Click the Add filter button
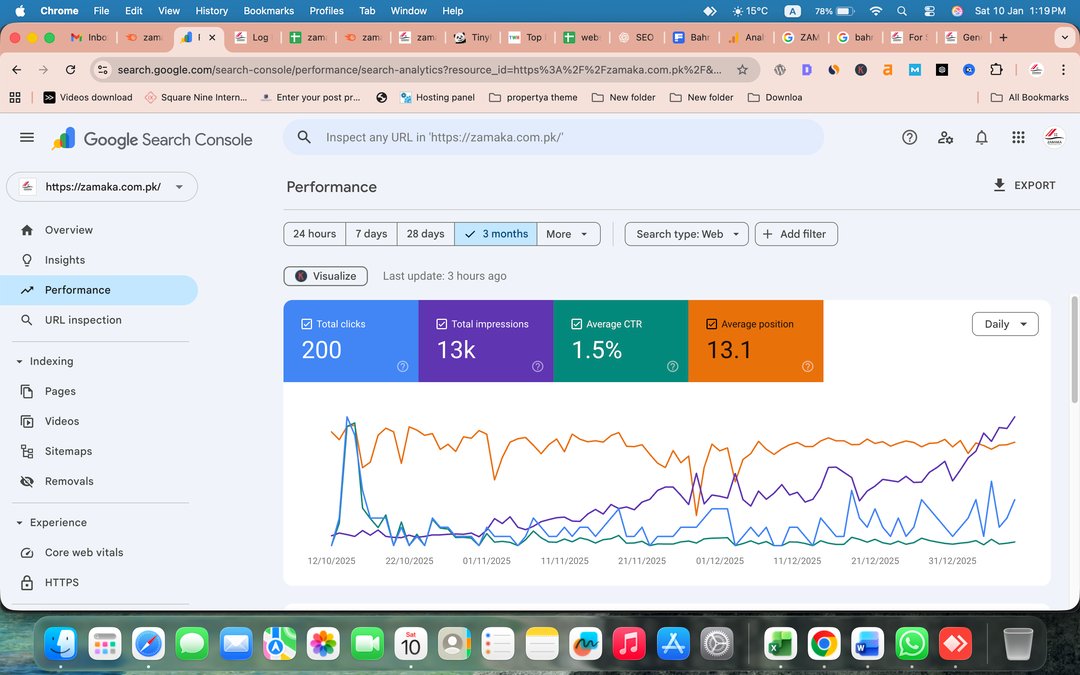The height and width of the screenshot is (675, 1080). [796, 234]
